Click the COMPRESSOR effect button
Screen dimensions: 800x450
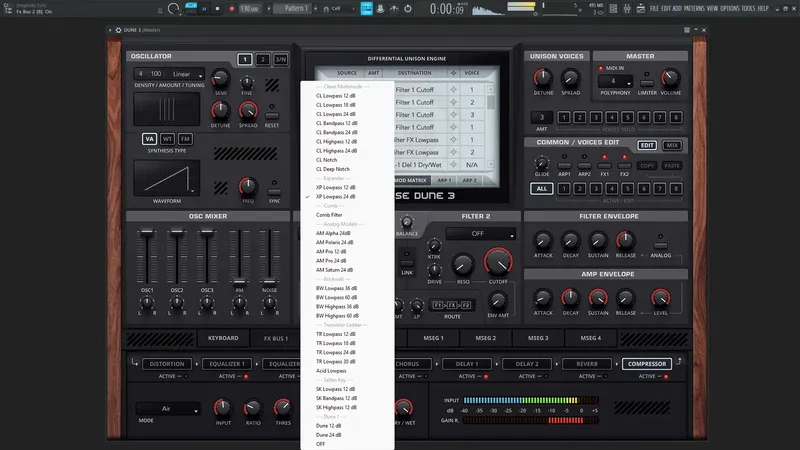click(646, 364)
